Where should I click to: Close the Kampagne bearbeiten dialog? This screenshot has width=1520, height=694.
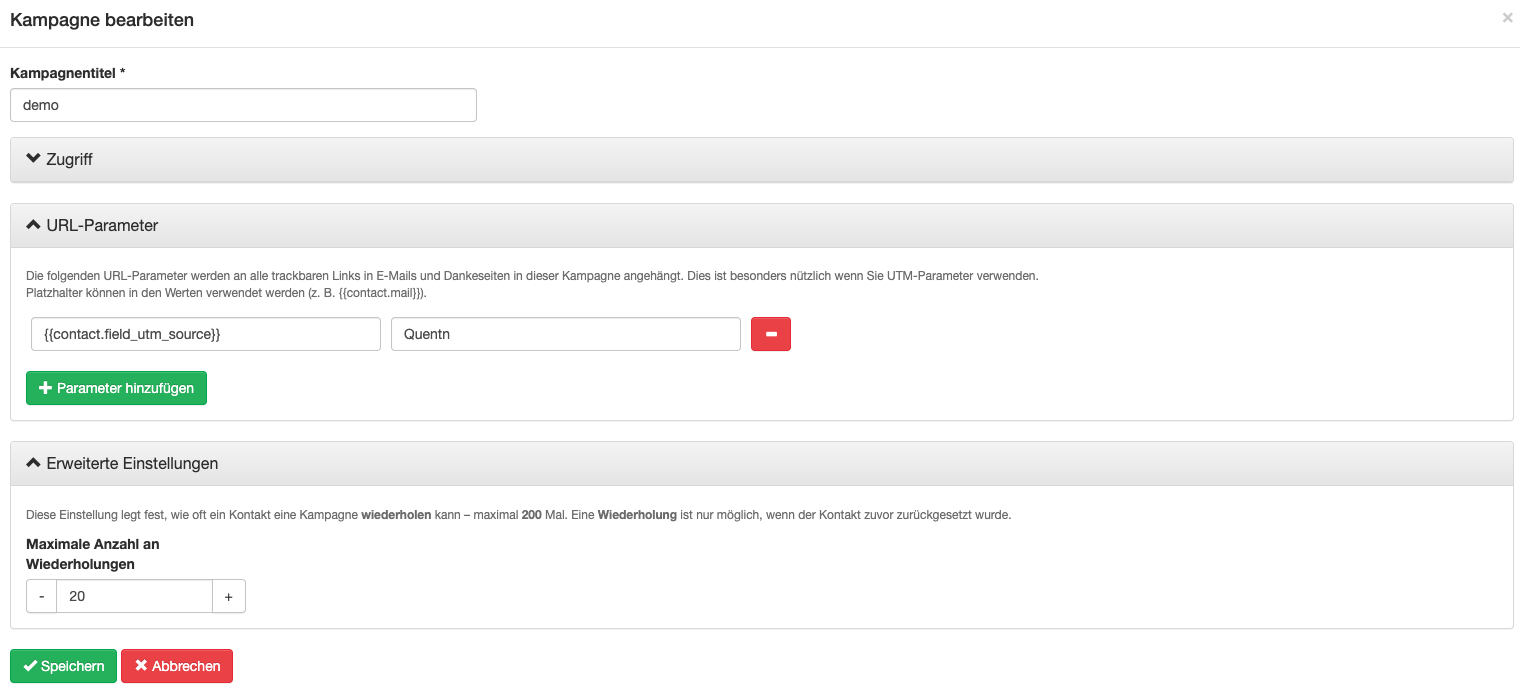coord(1507,18)
